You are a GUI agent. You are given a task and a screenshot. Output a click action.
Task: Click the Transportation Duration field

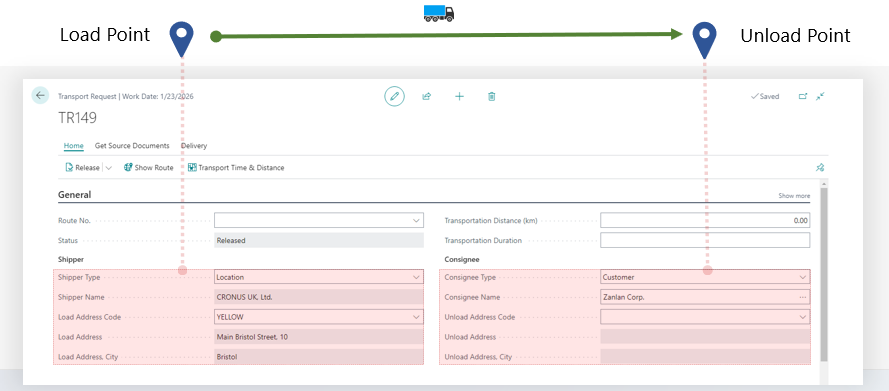pos(705,240)
